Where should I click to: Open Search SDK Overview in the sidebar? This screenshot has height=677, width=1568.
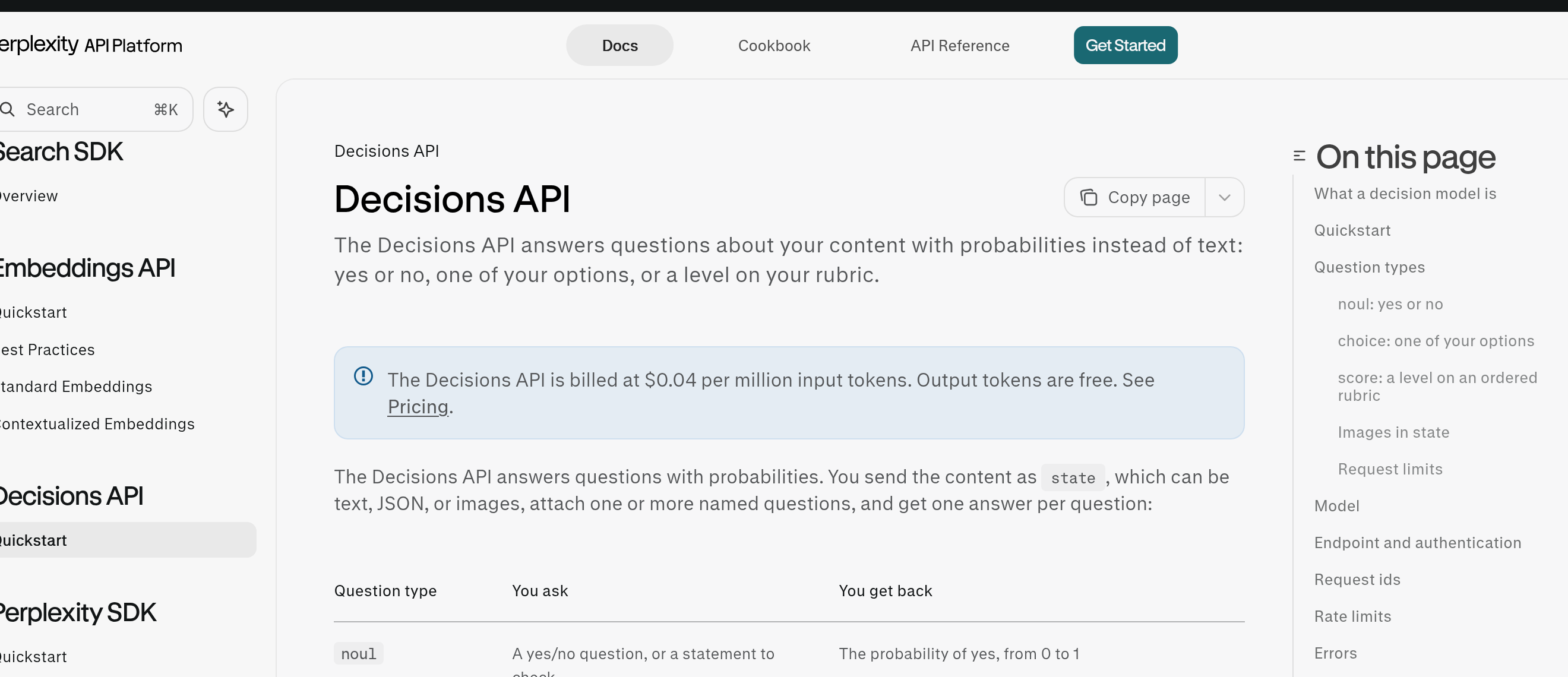(x=29, y=197)
